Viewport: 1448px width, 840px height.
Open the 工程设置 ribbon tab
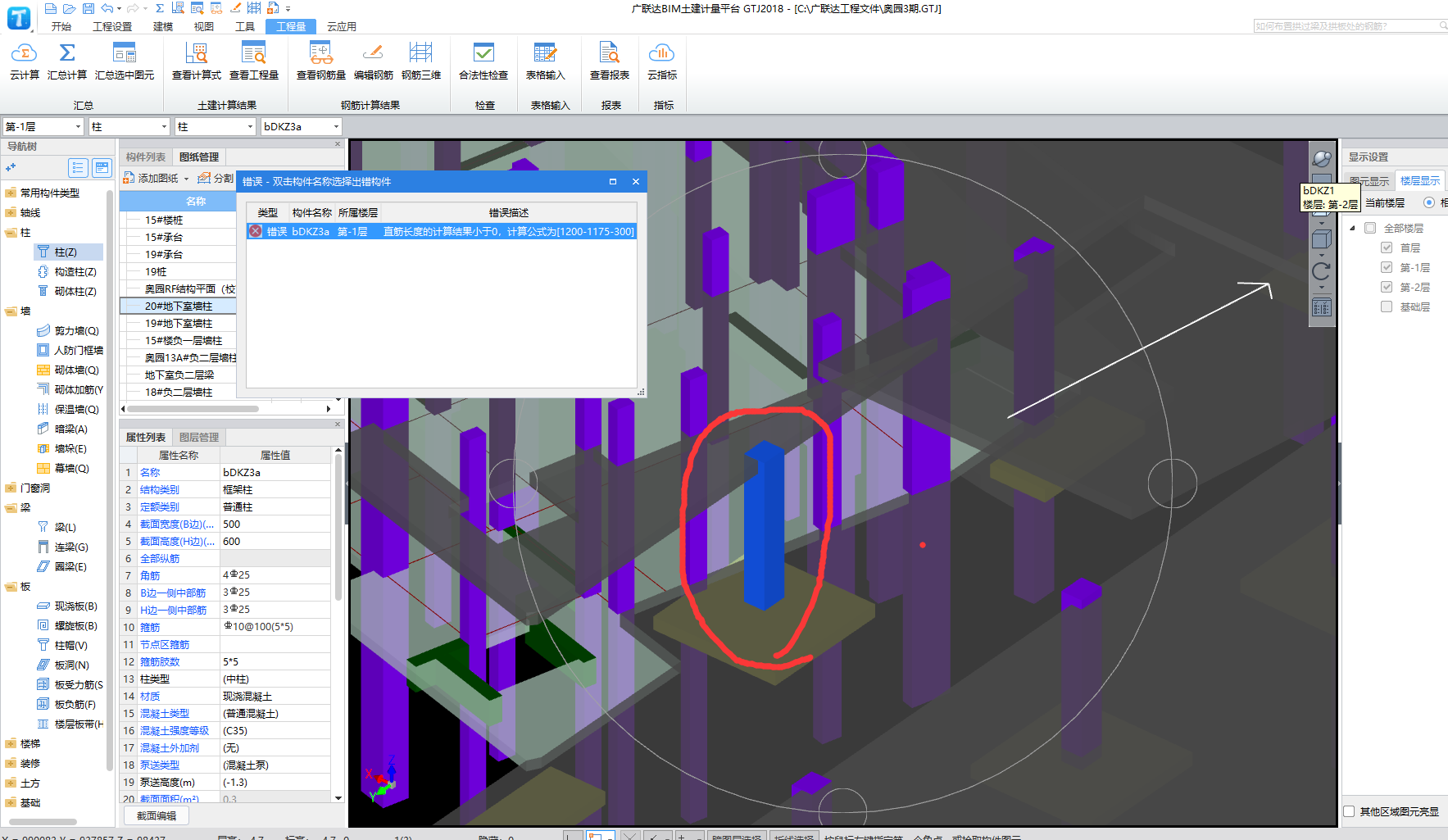112,26
